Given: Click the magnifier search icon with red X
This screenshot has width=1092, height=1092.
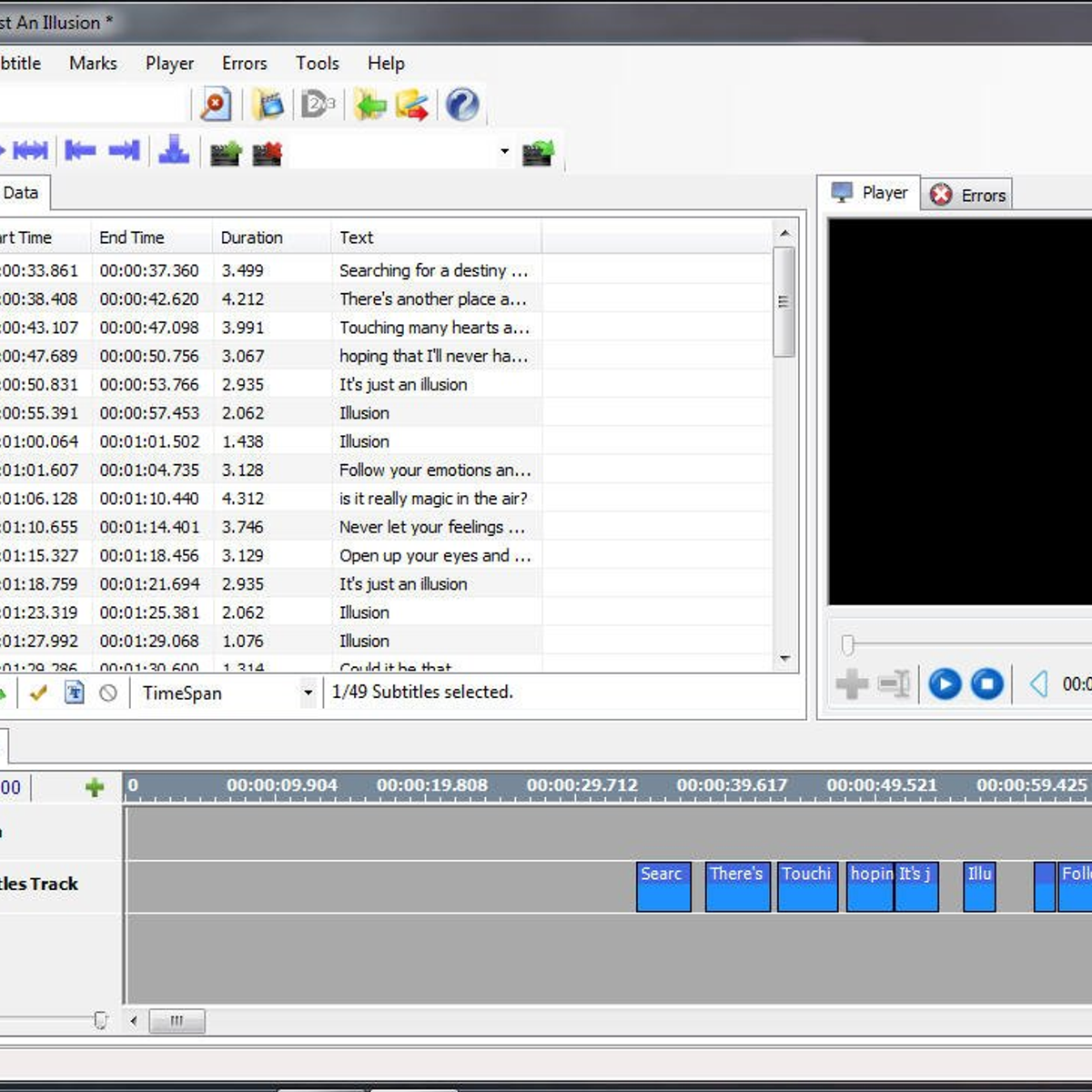Looking at the screenshot, I should tap(216, 106).
